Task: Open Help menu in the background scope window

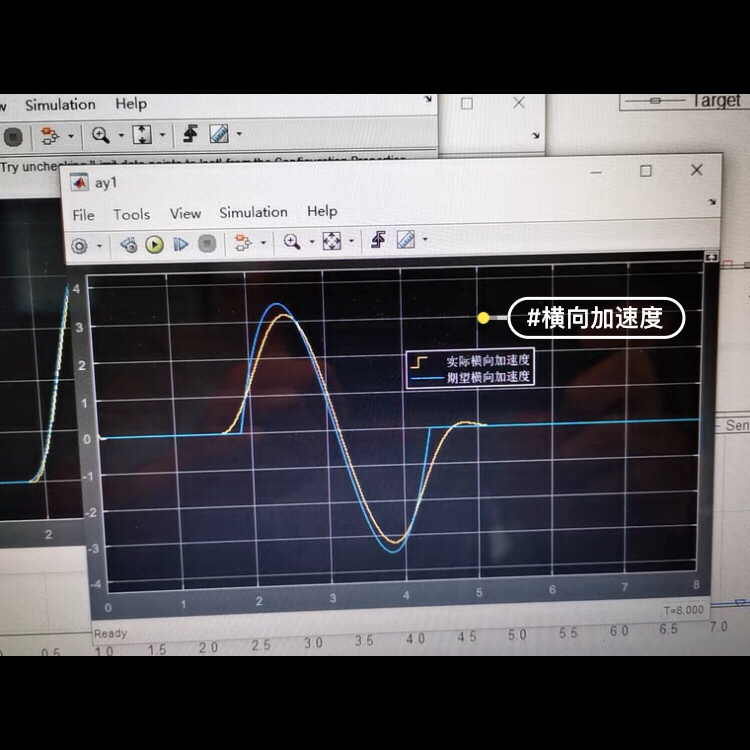Action: tap(131, 103)
